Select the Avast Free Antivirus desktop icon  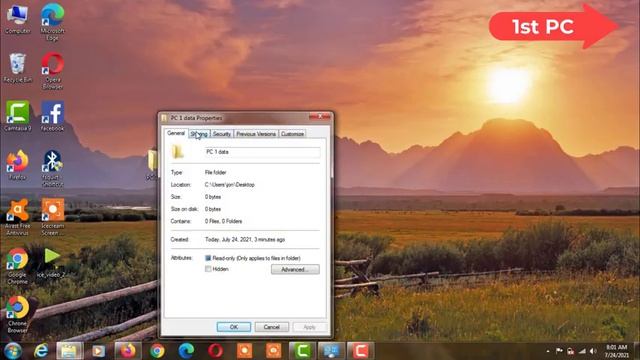coord(18,217)
